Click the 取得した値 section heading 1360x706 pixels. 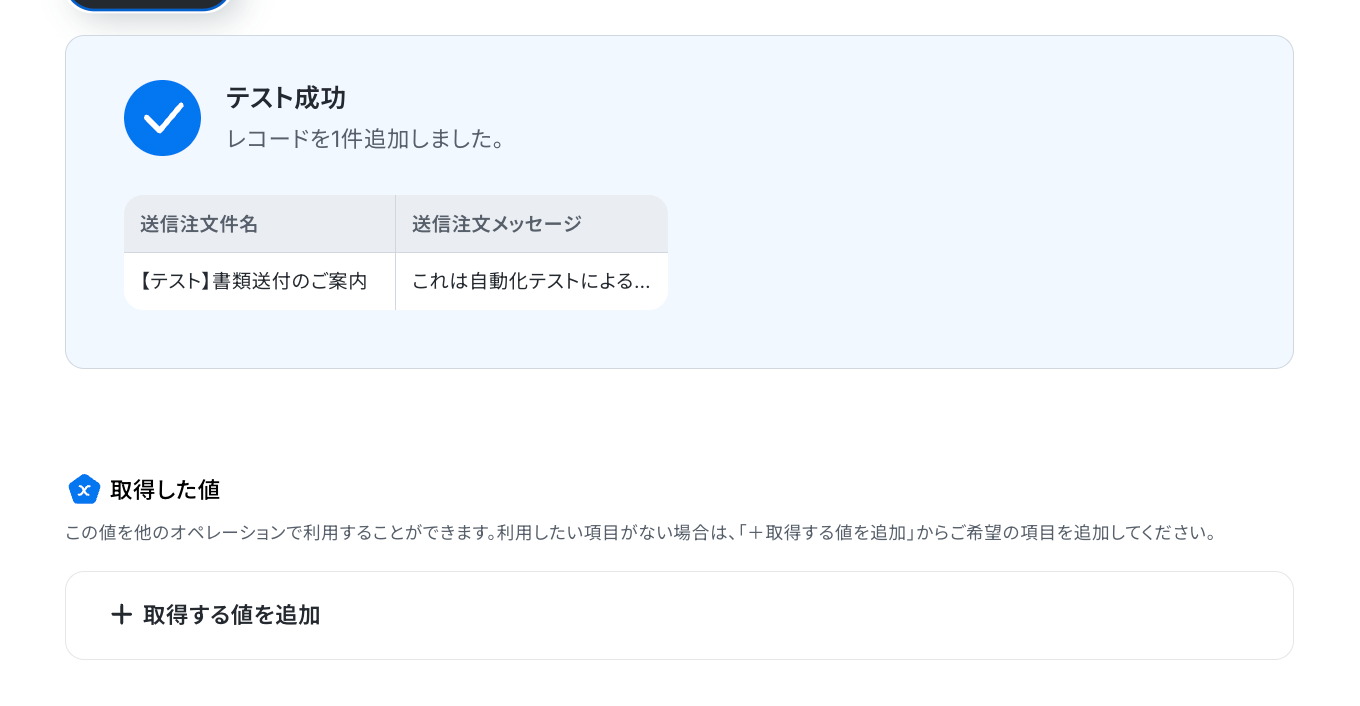tap(165, 489)
